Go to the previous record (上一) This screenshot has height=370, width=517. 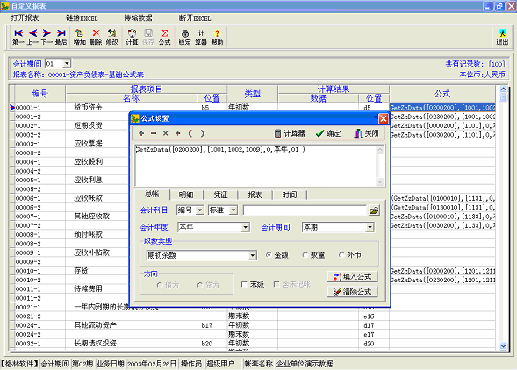pos(33,37)
